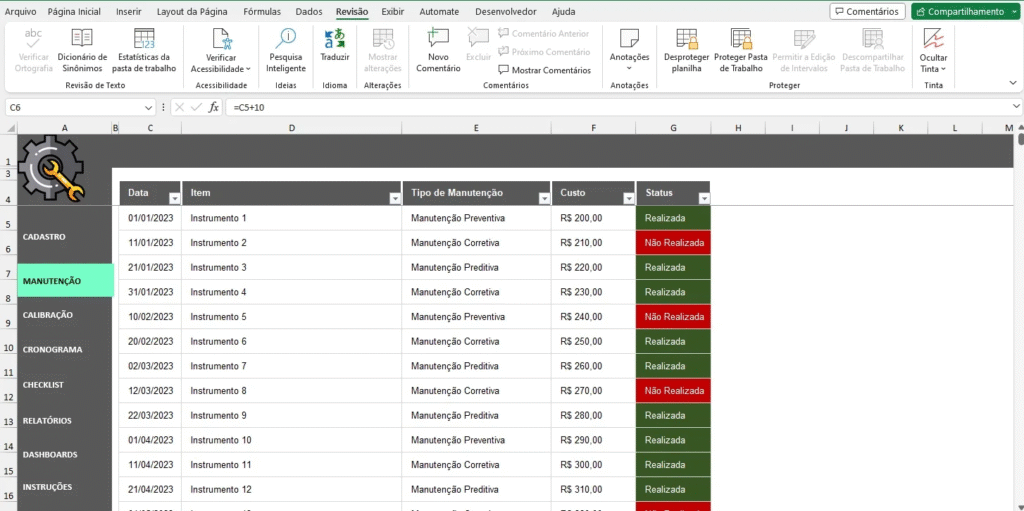This screenshot has height=511, width=1024.
Task: Select the red Não Realizada cell for Instrumento 2
Action: (673, 243)
